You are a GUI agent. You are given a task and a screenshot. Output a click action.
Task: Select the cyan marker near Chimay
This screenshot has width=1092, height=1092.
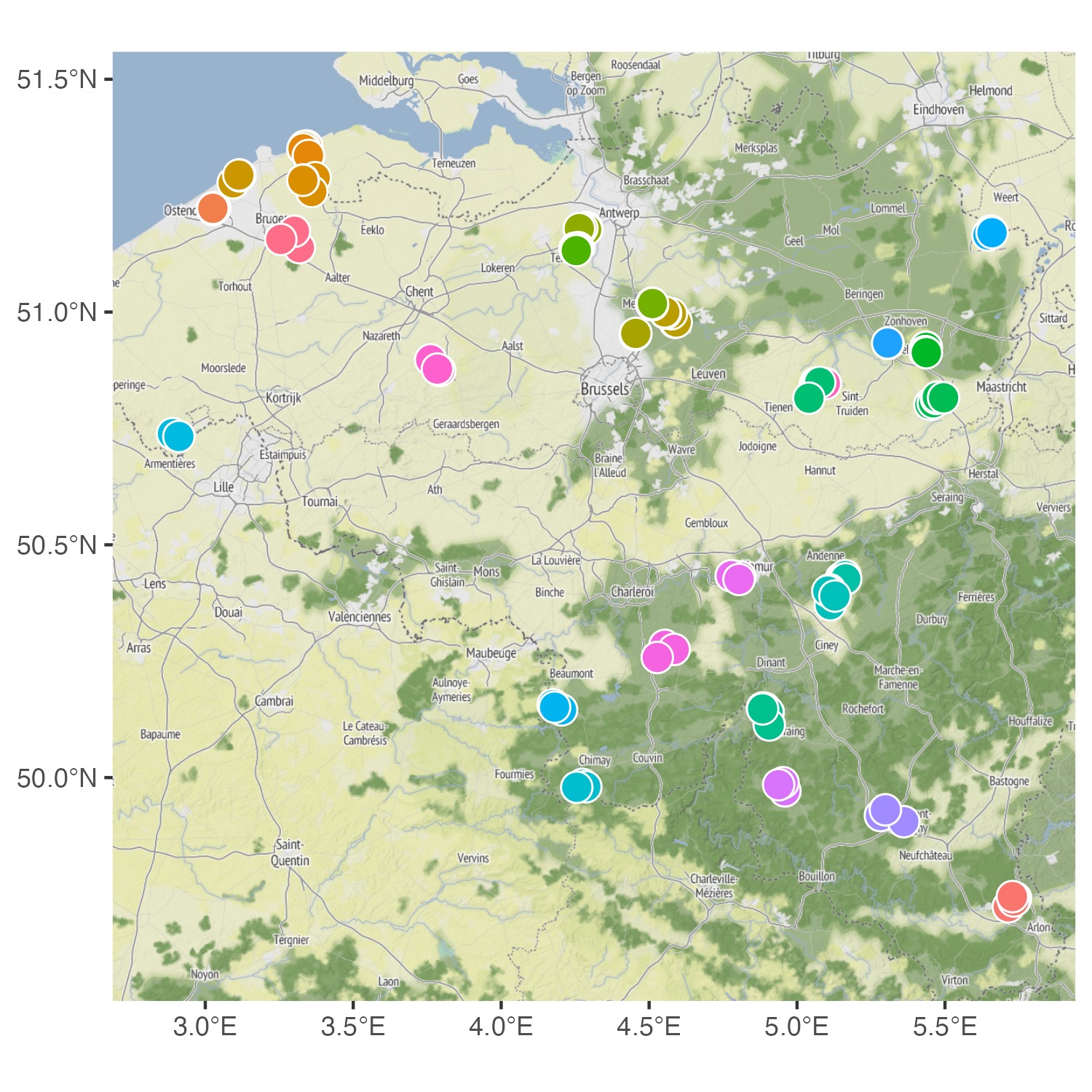tap(580, 786)
